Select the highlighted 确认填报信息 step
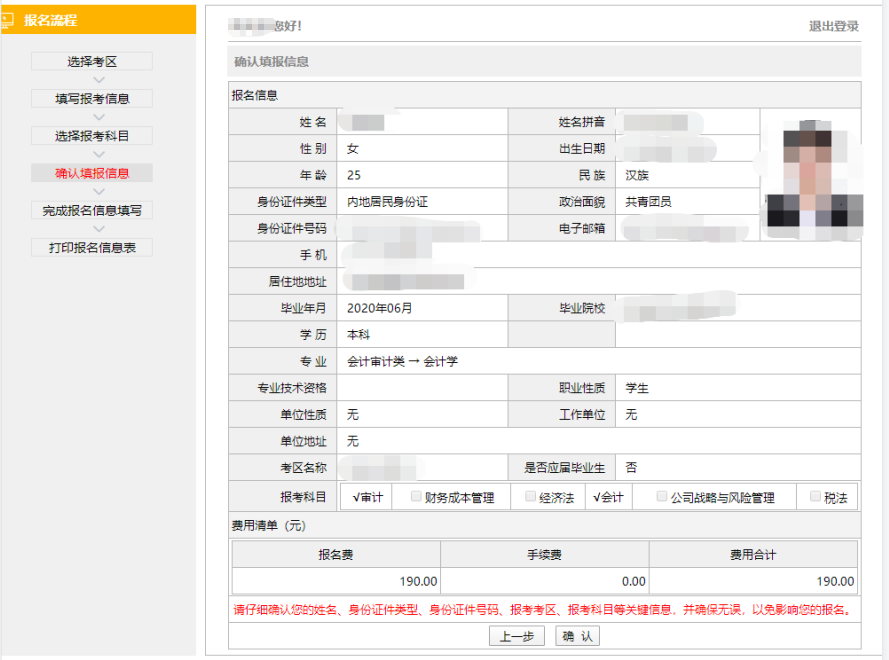 (x=90, y=172)
